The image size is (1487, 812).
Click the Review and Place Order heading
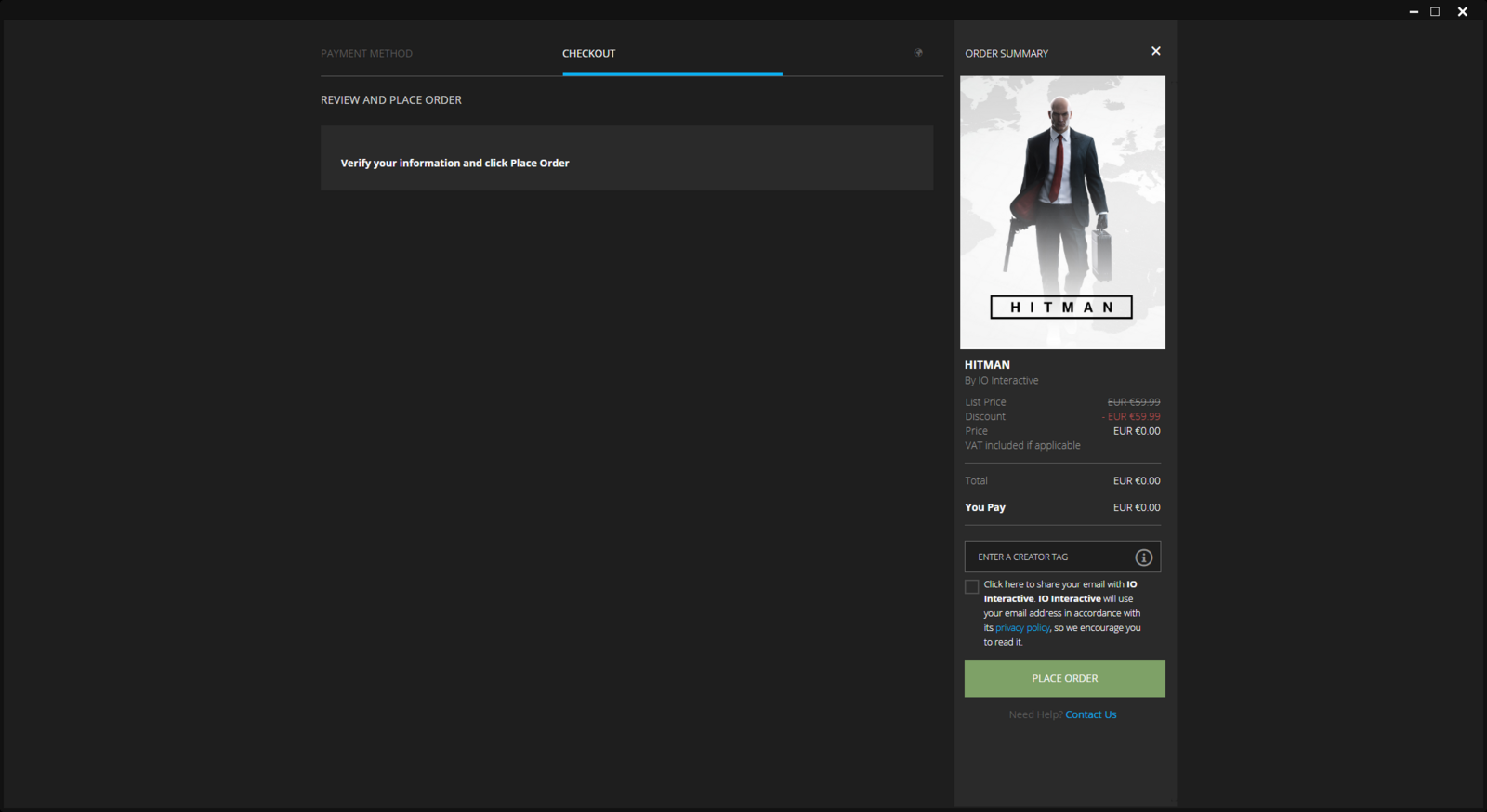point(390,100)
